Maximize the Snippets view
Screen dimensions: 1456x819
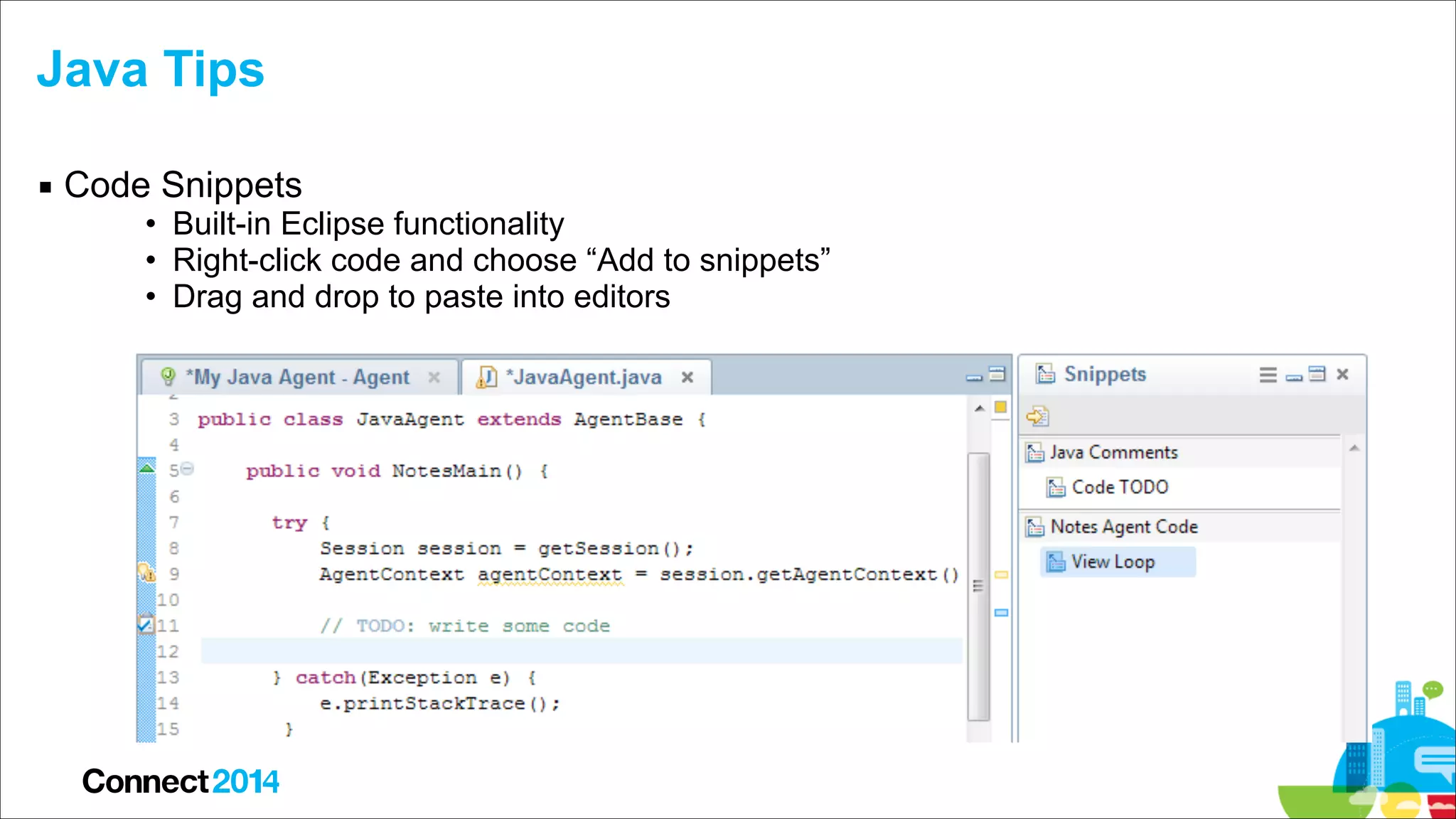(x=1317, y=374)
